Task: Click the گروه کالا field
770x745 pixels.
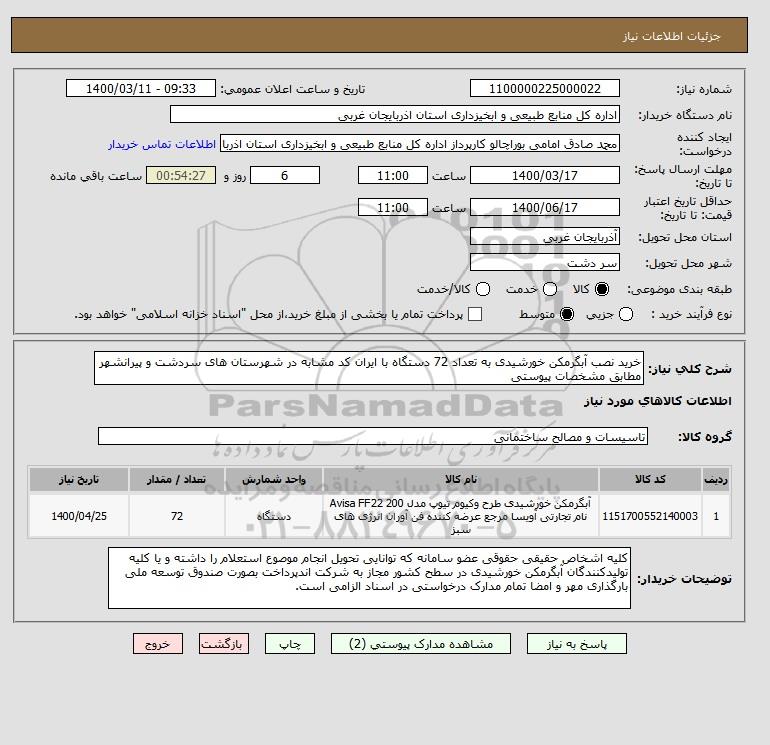Action: pyautogui.click(x=373, y=436)
